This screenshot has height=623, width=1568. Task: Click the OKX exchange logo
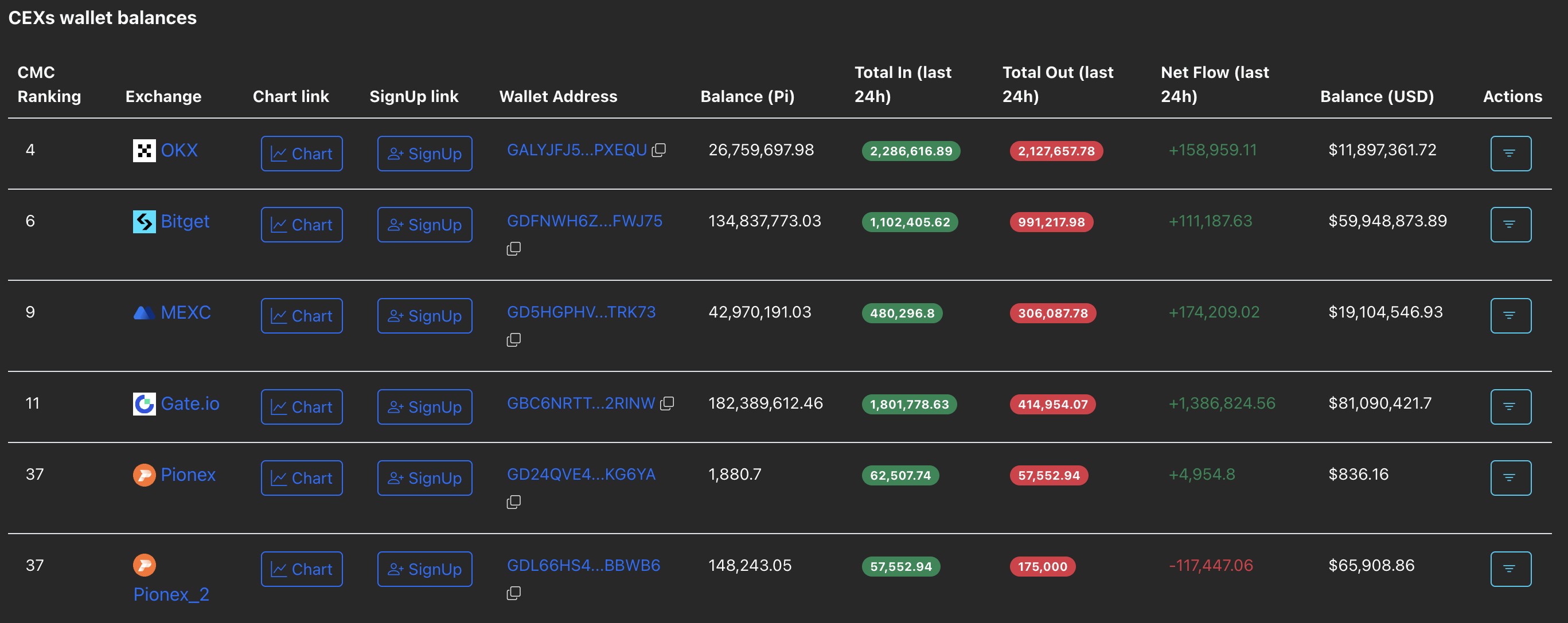tap(145, 150)
